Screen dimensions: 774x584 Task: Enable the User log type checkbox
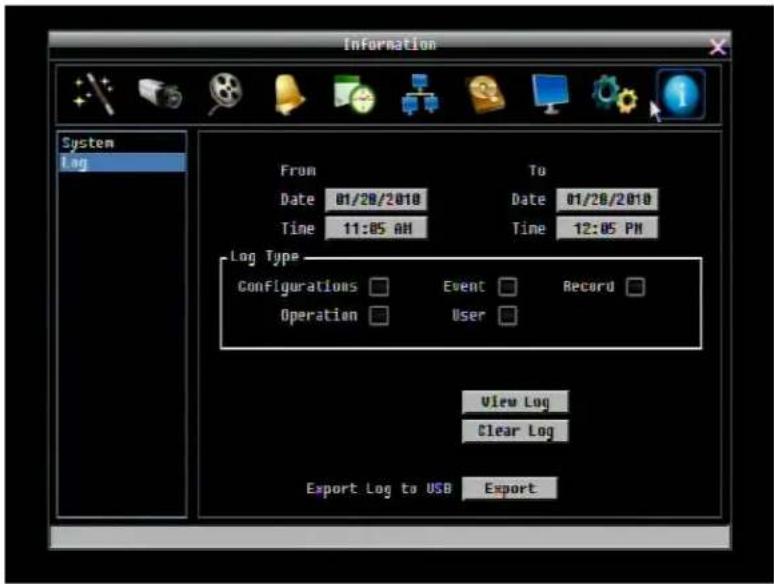(x=507, y=315)
